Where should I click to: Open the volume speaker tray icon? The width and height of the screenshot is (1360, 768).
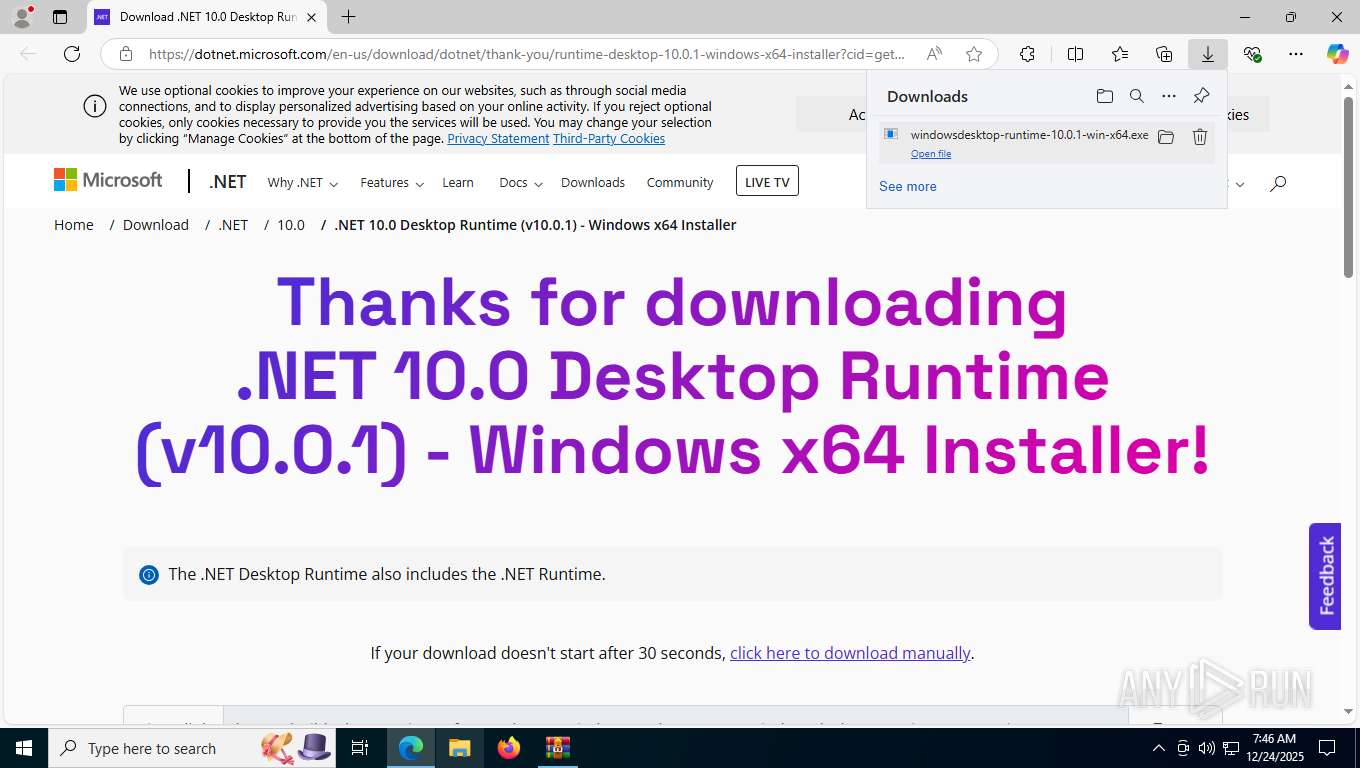pos(1206,748)
